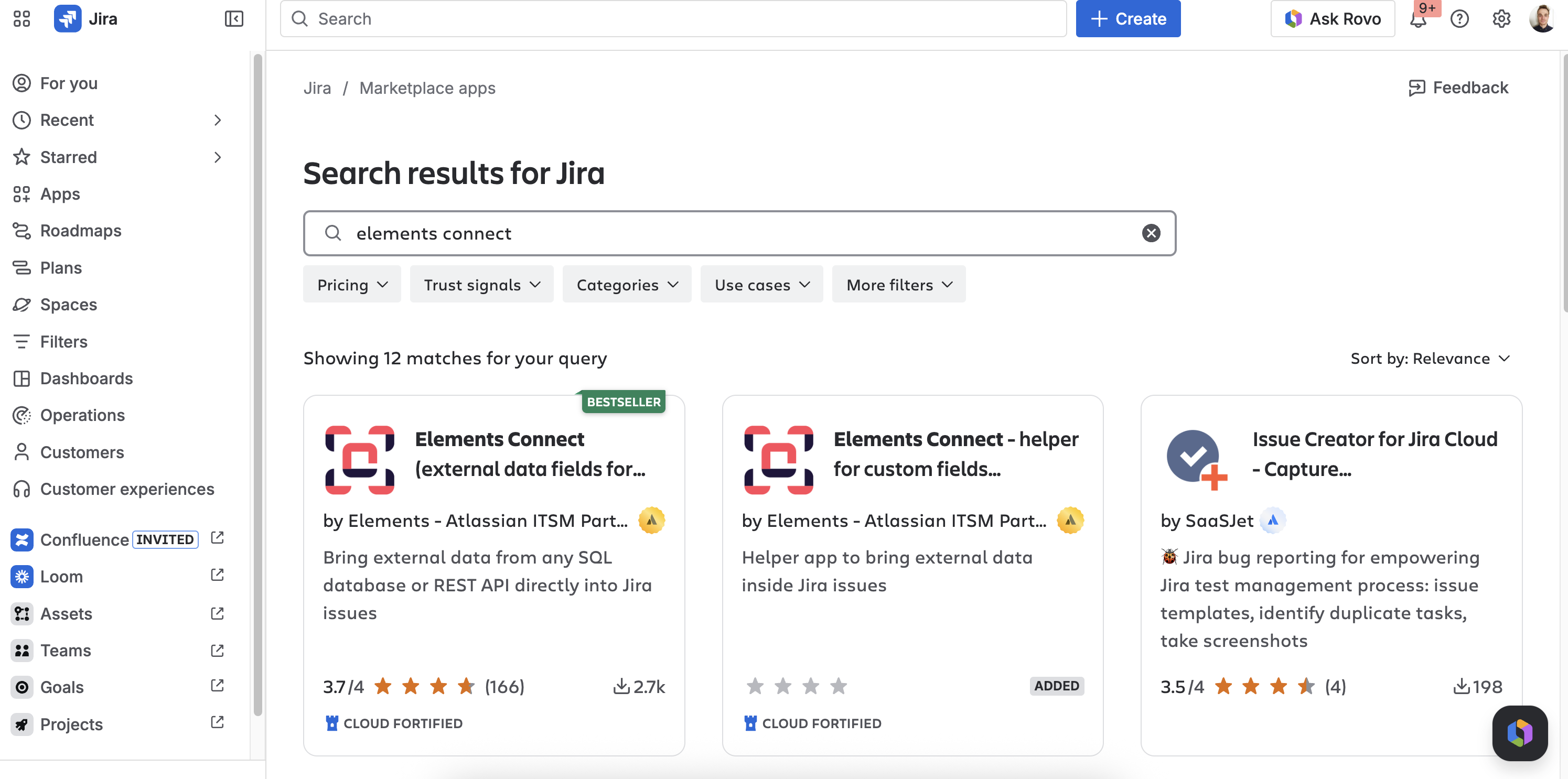The width and height of the screenshot is (1568, 779).
Task: Open Projects external link icon
Action: pyautogui.click(x=217, y=722)
